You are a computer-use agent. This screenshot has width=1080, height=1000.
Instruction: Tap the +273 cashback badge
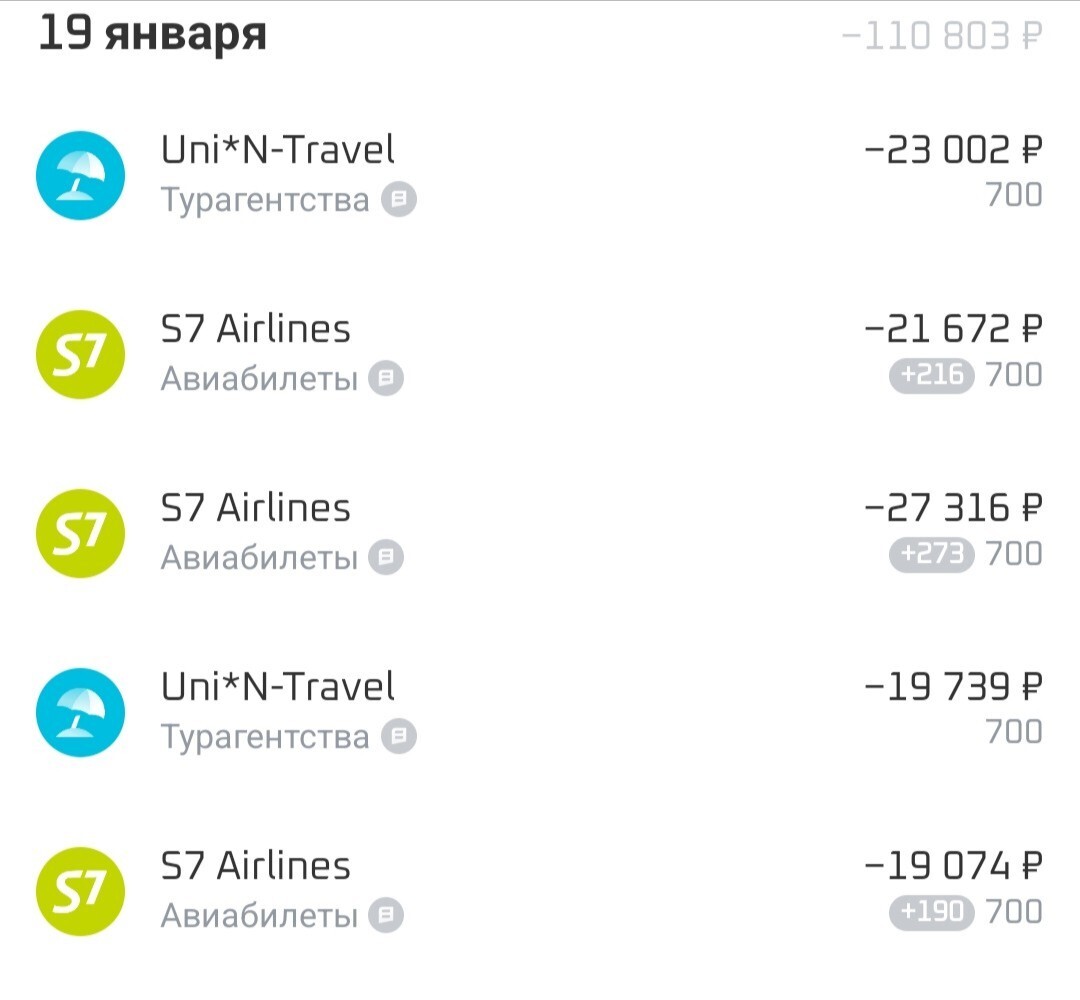coord(931,555)
